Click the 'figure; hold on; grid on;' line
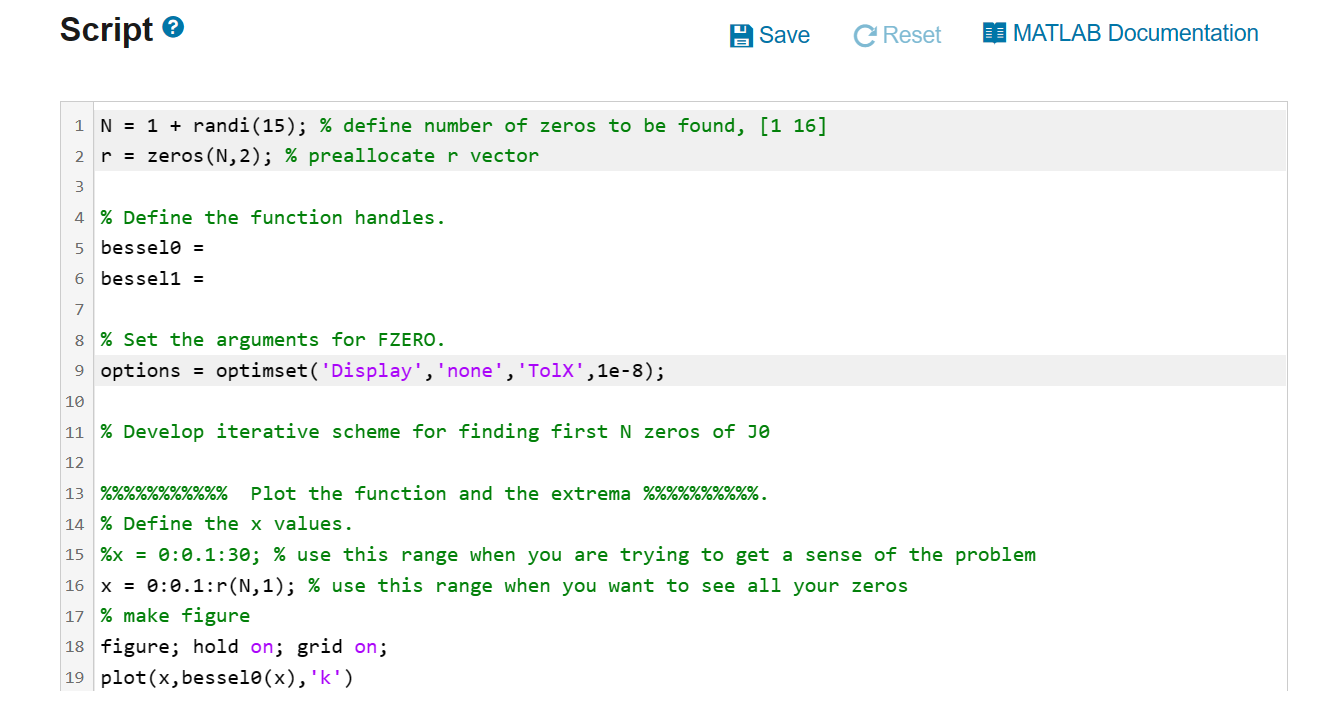Viewport: 1321px width, 706px height. pos(244,647)
